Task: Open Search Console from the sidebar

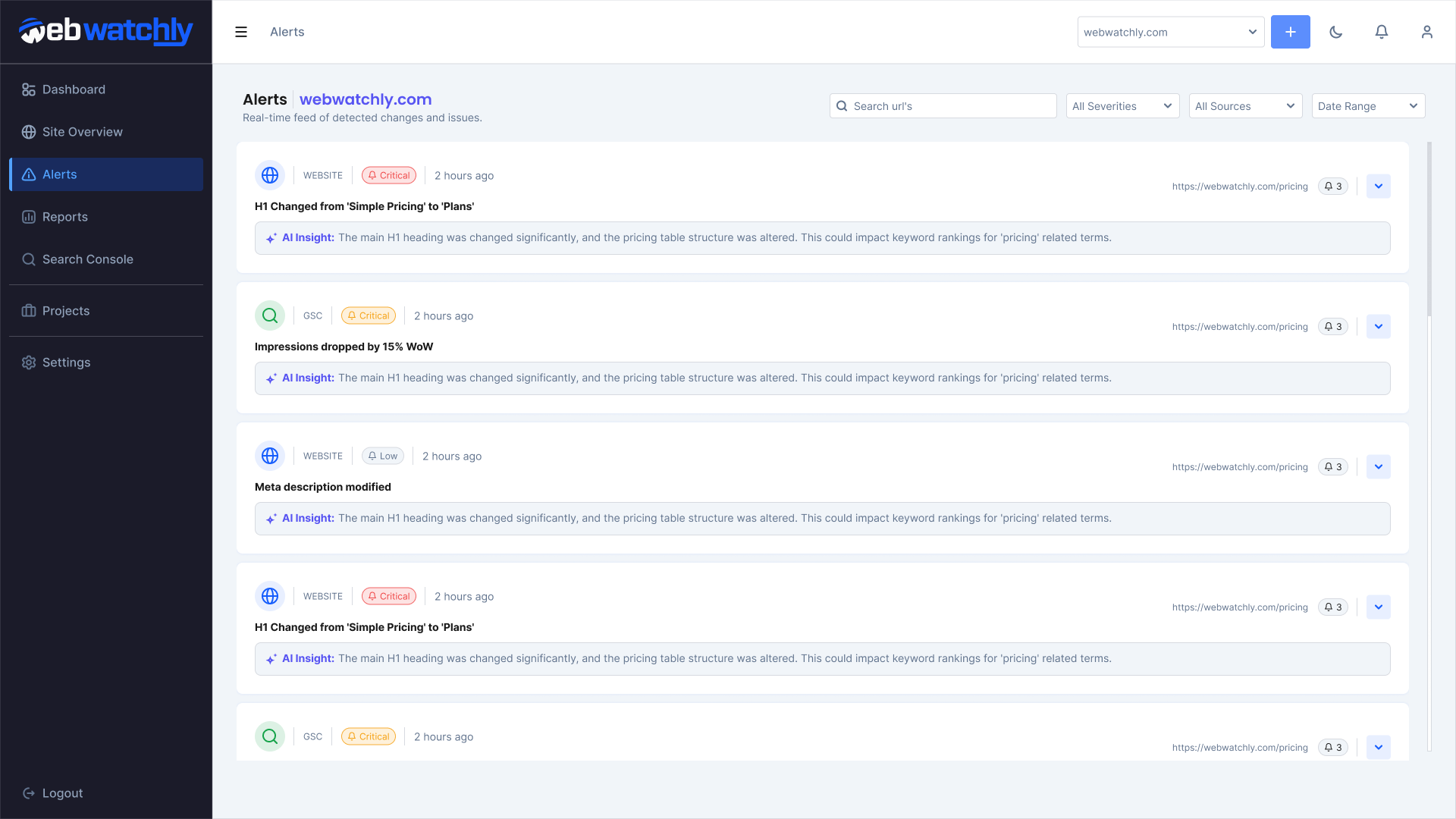Action: 87,259
